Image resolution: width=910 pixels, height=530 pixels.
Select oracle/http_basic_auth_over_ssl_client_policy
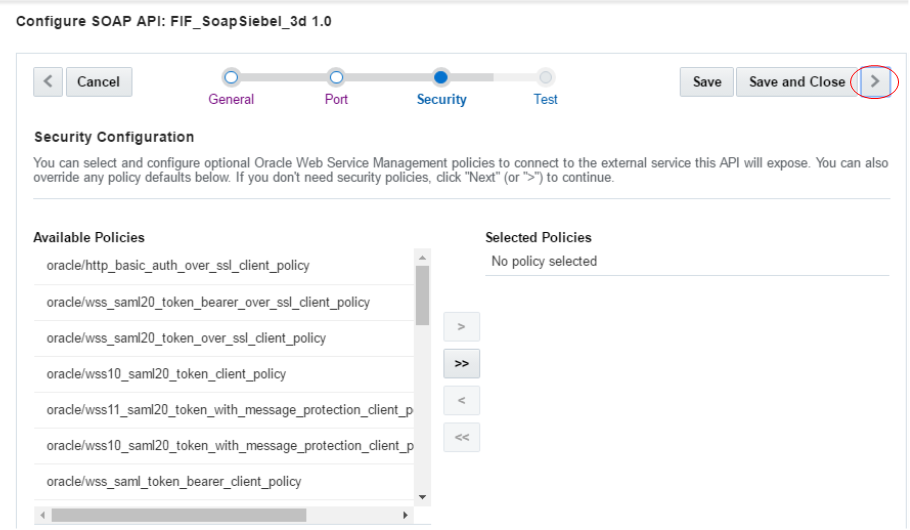tap(224, 266)
